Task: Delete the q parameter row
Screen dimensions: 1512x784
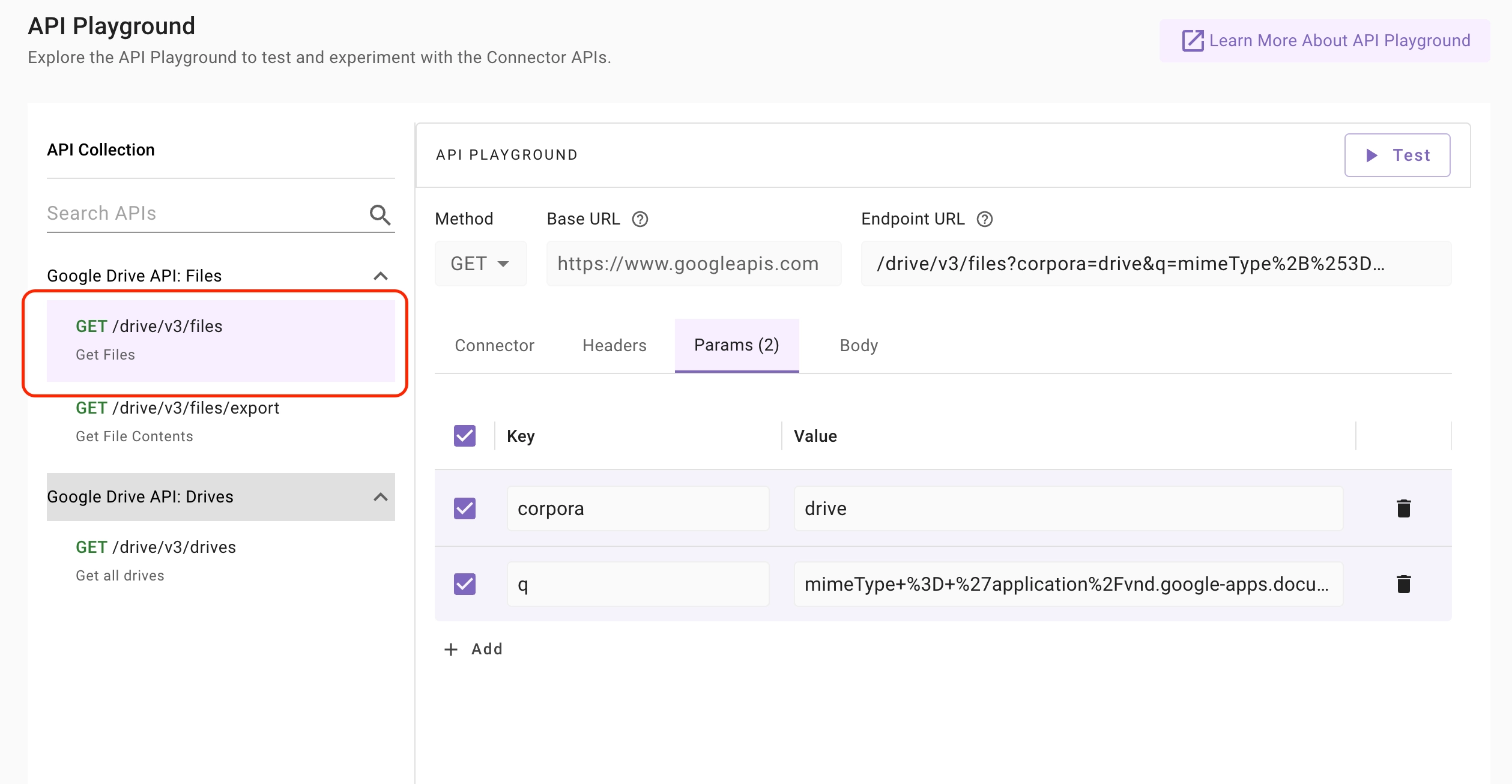Action: [x=1403, y=584]
